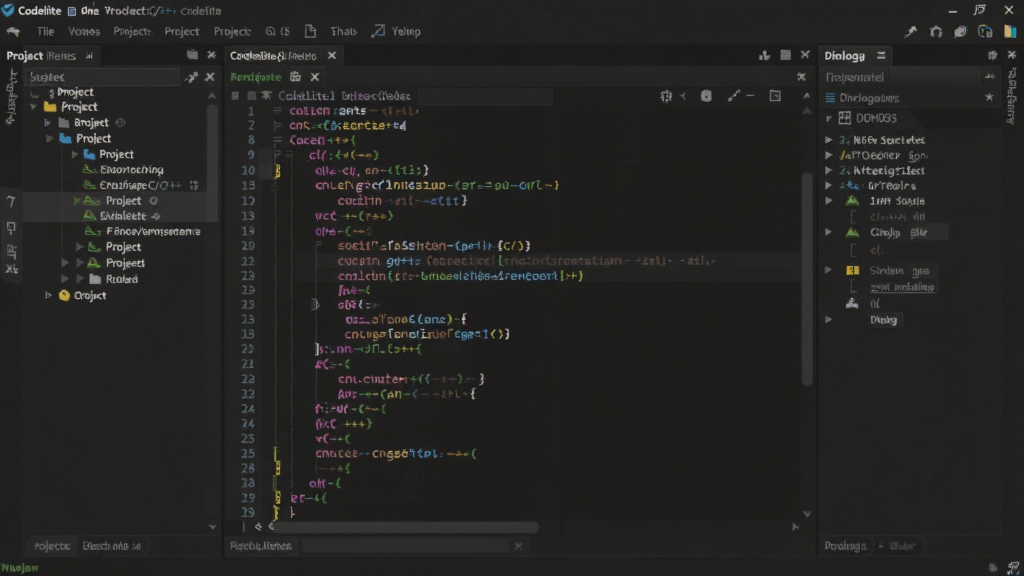Image resolution: width=1024 pixels, height=576 pixels.
Task: Click the X beside the bottom output field
Action: click(519, 545)
